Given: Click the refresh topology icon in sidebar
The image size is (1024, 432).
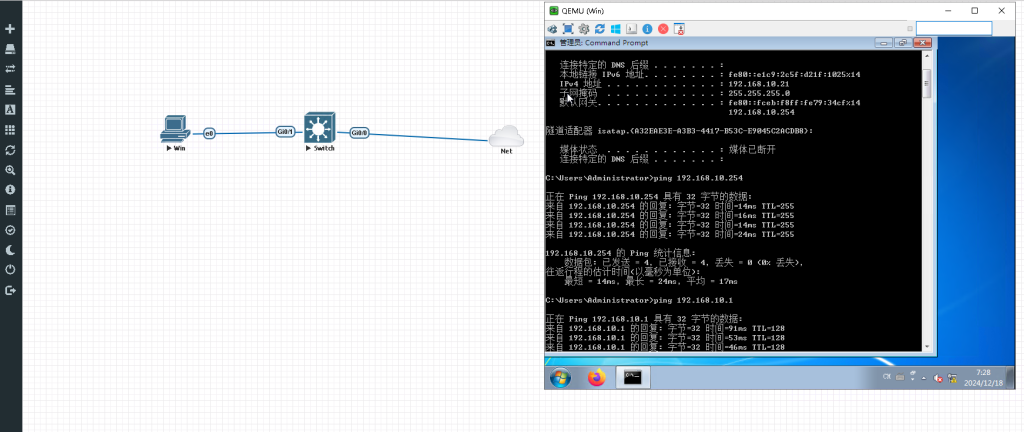Looking at the screenshot, I should pyautogui.click(x=10, y=150).
